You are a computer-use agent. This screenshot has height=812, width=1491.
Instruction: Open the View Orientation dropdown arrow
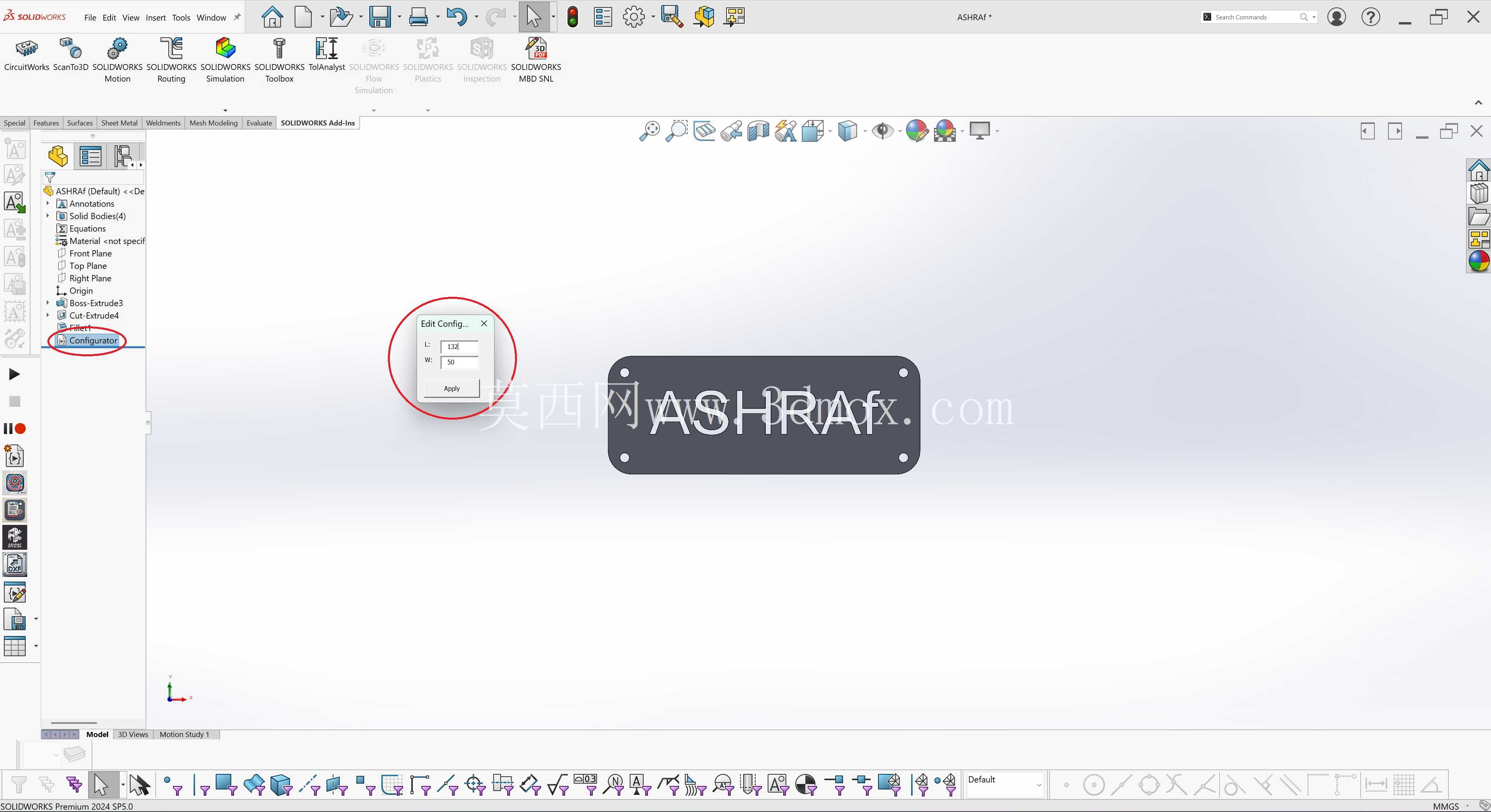[831, 131]
